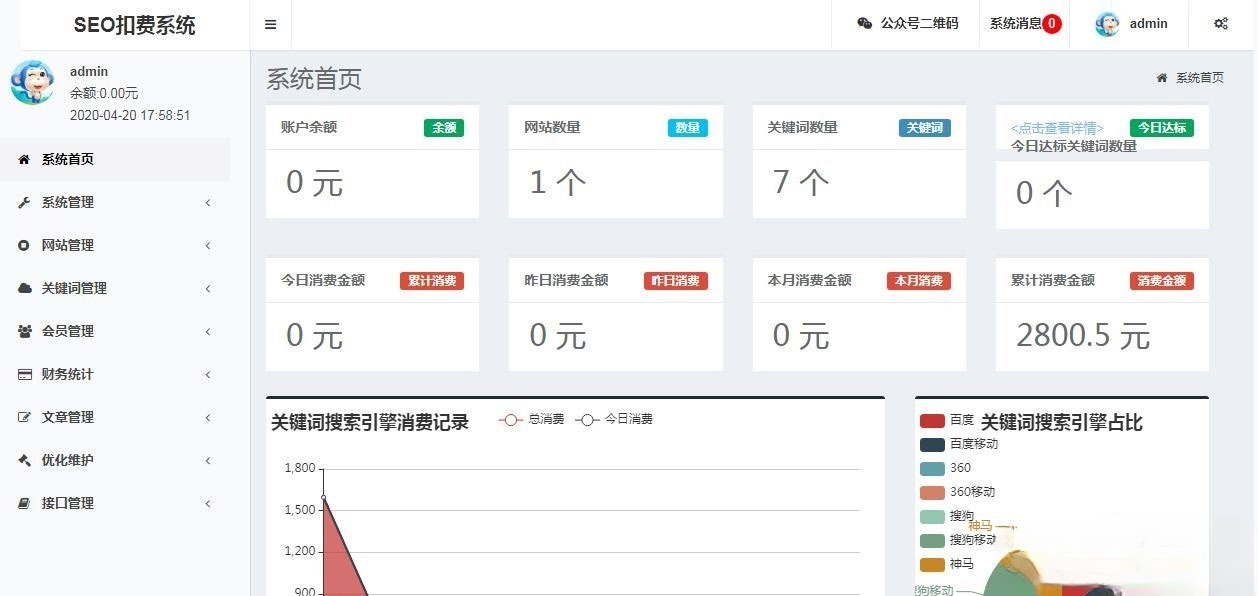Open 系统消息 notifications

(1017, 23)
